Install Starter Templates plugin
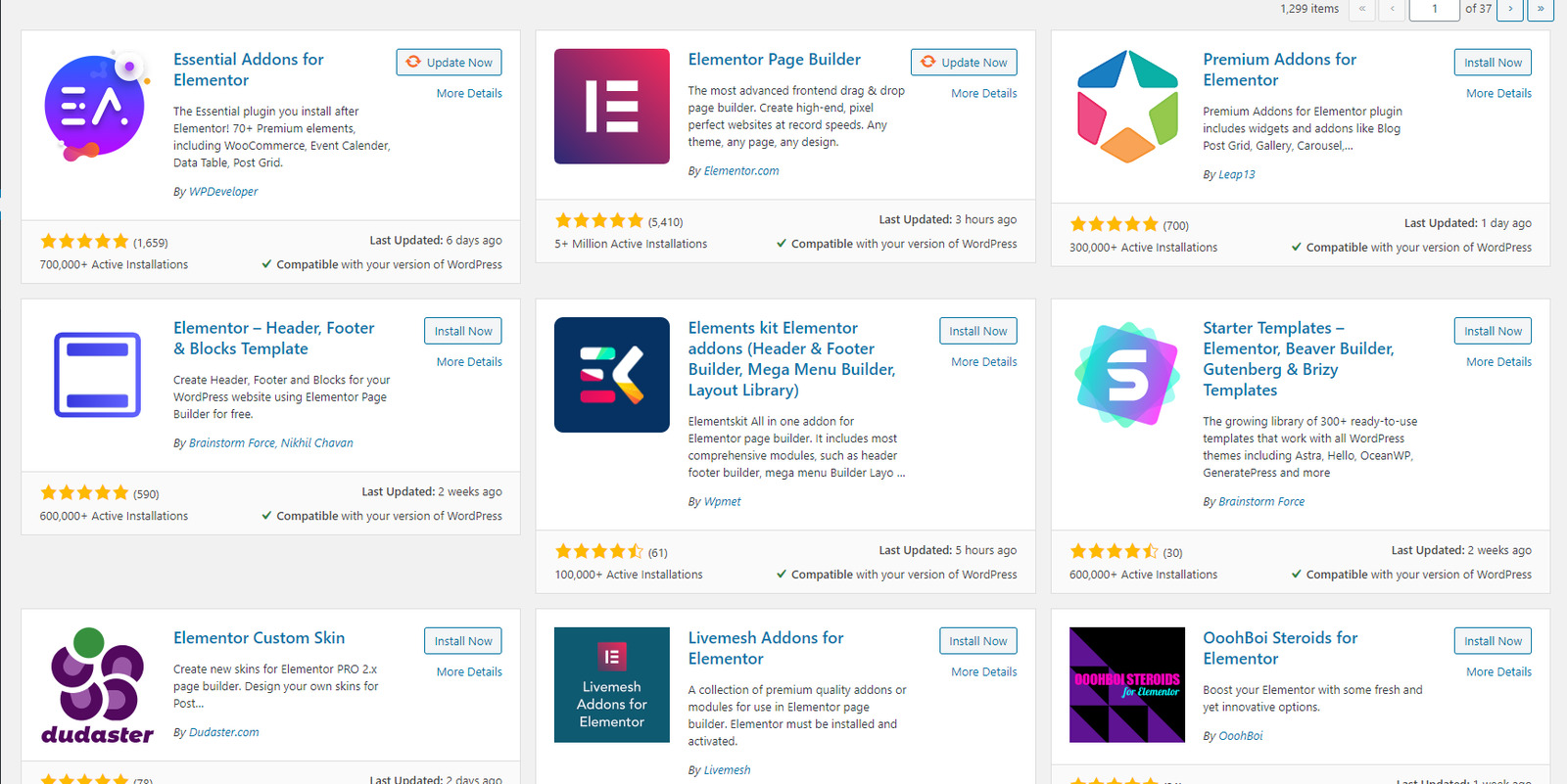Viewport: 1567px width, 784px height. [1493, 331]
